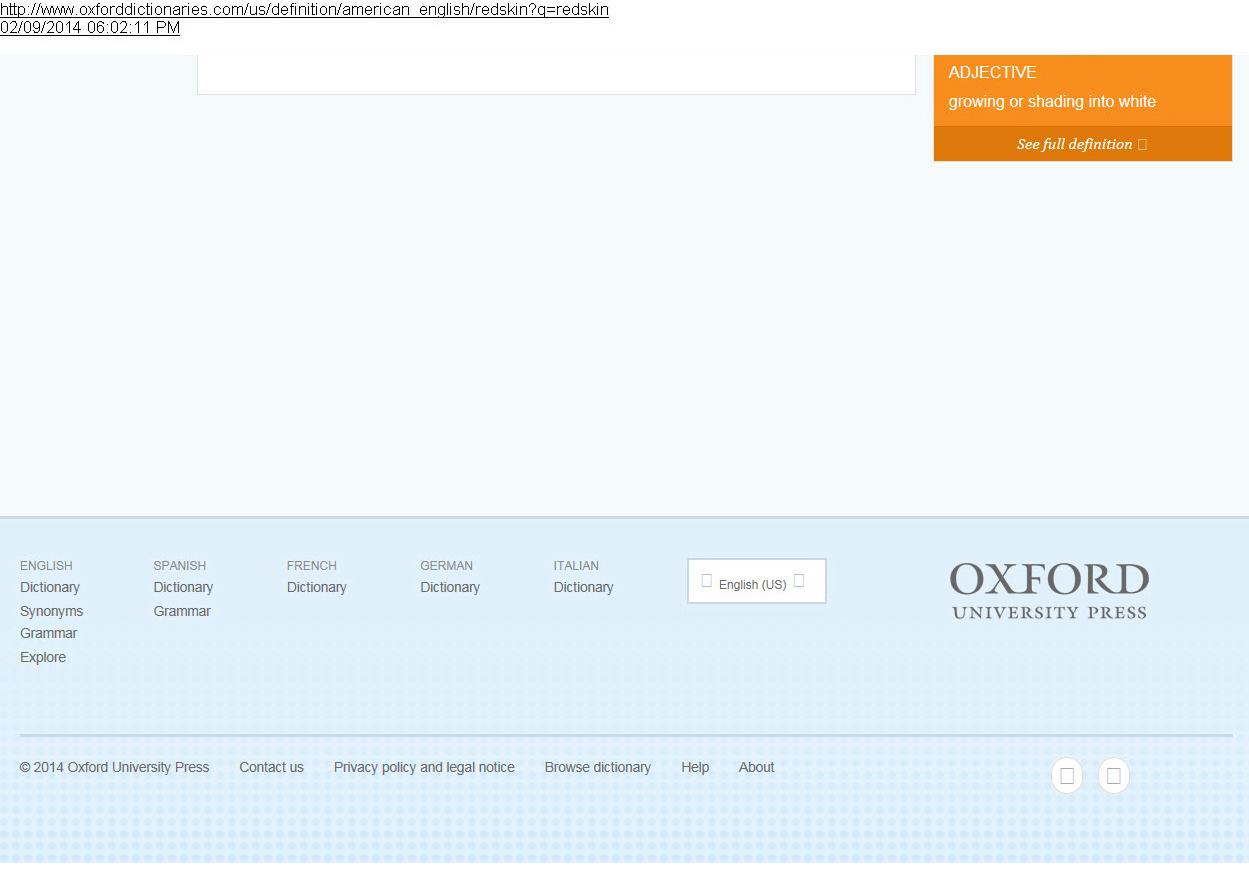The image size is (1249, 873).
Task: Open the French Dictionary link
Action: (x=316, y=587)
